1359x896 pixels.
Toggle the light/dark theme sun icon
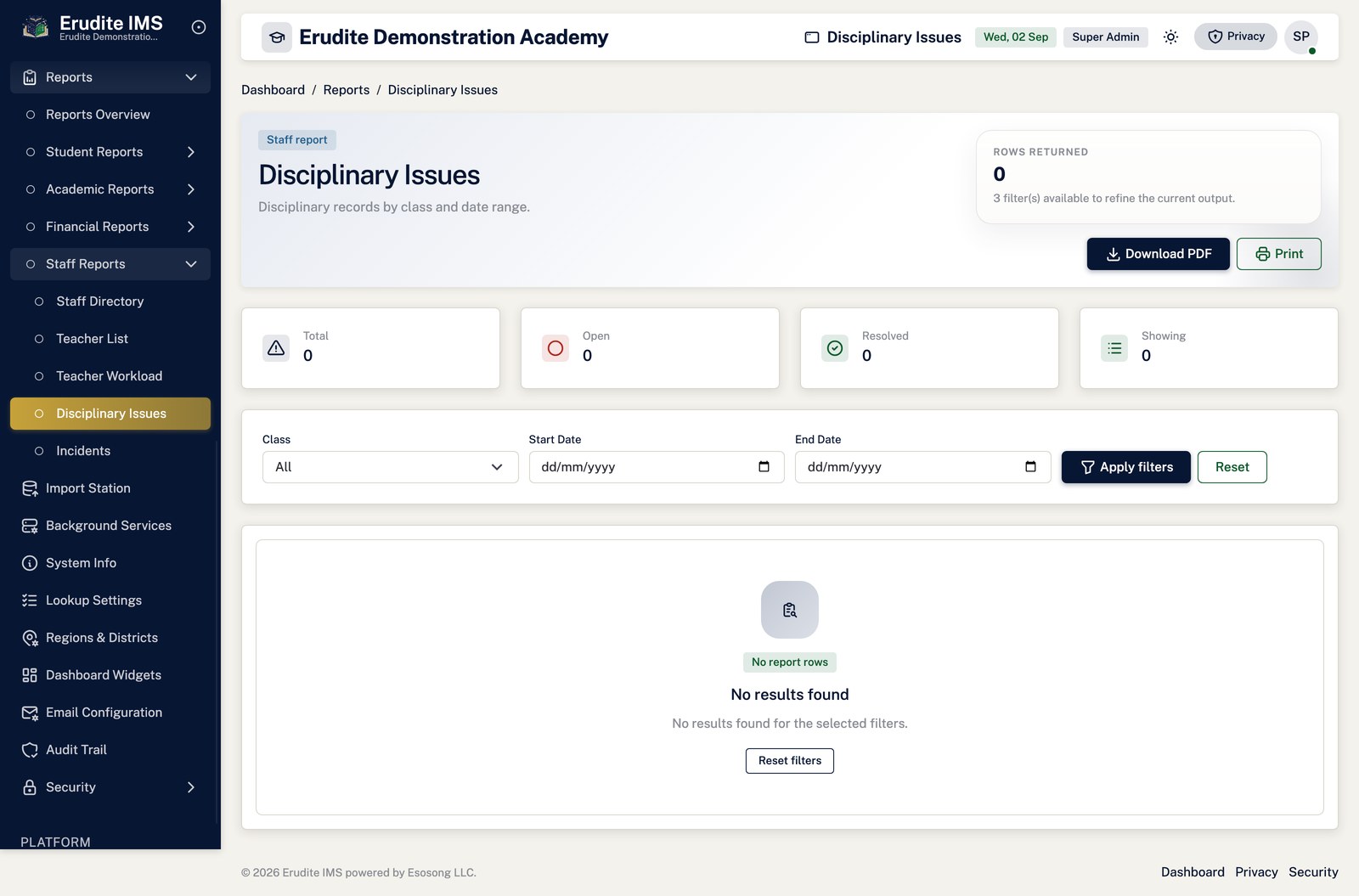pos(1170,37)
